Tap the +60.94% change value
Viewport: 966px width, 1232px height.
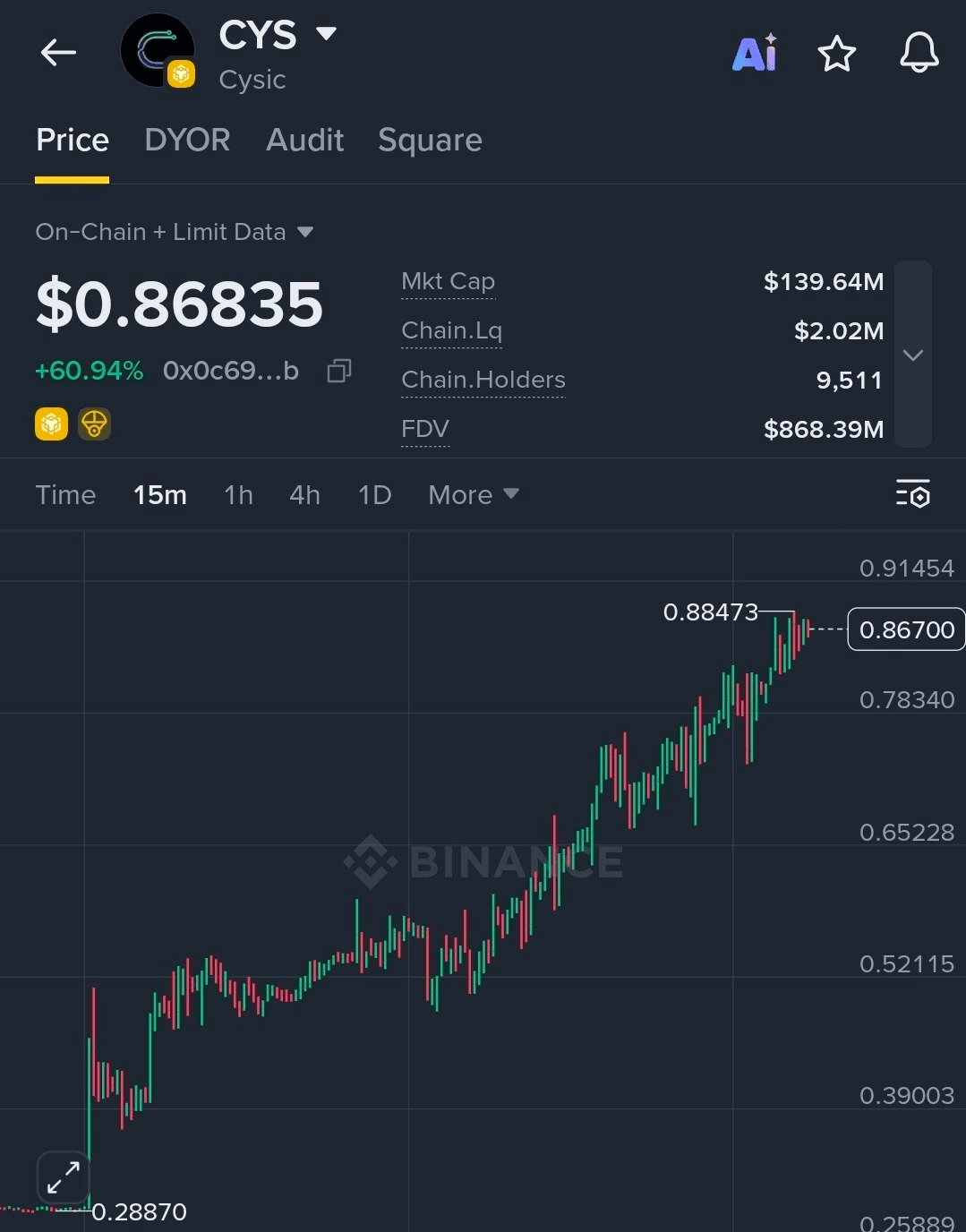89,370
